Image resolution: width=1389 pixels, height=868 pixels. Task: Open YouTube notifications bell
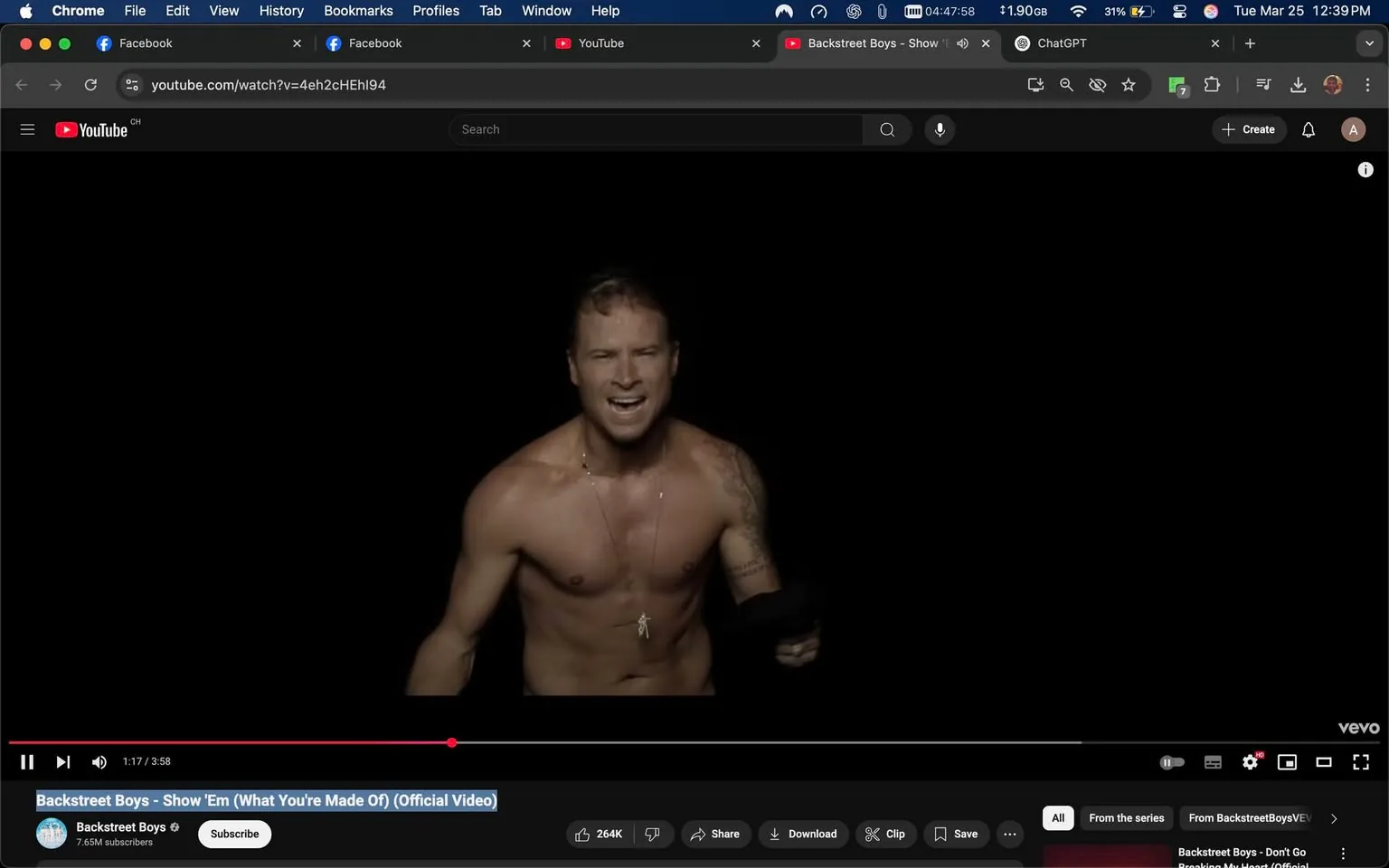click(x=1308, y=129)
